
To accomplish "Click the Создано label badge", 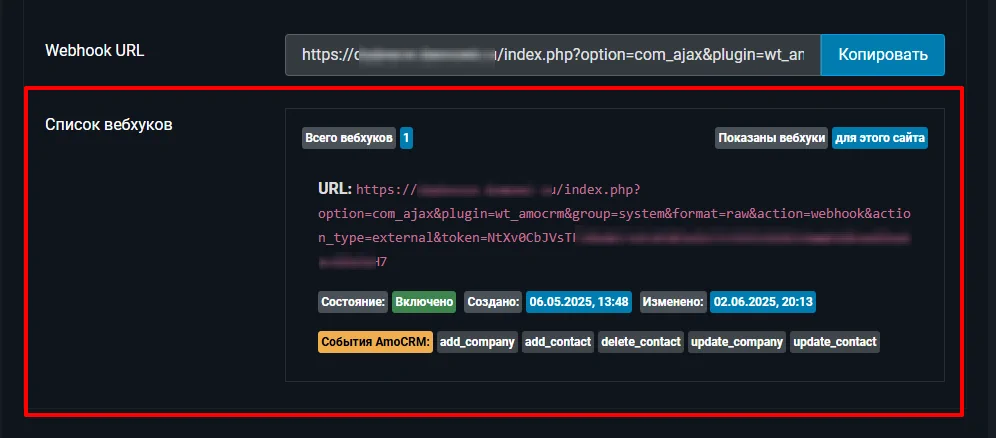I will (x=493, y=302).
